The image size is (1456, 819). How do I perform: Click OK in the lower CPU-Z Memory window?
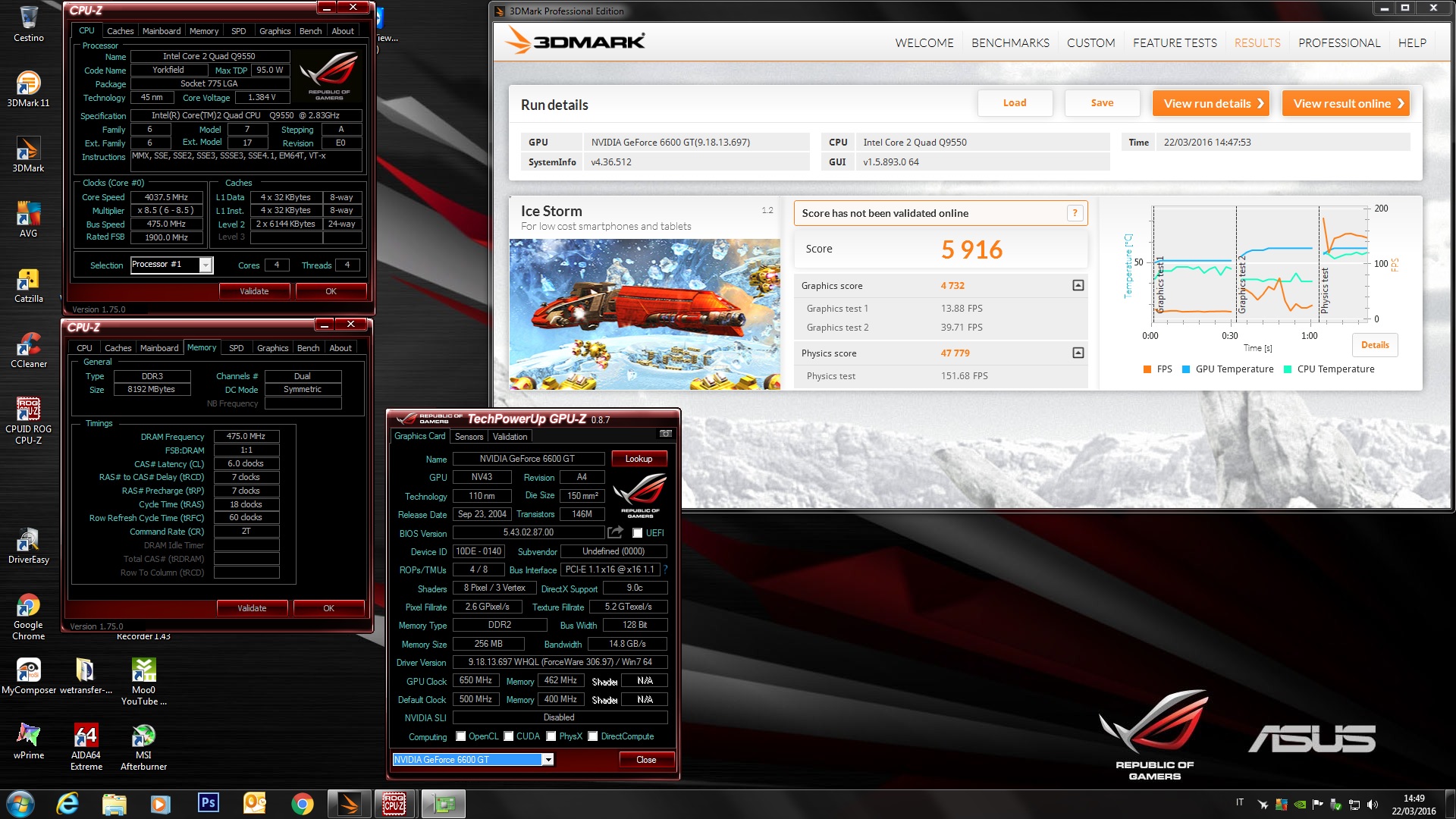coord(328,608)
